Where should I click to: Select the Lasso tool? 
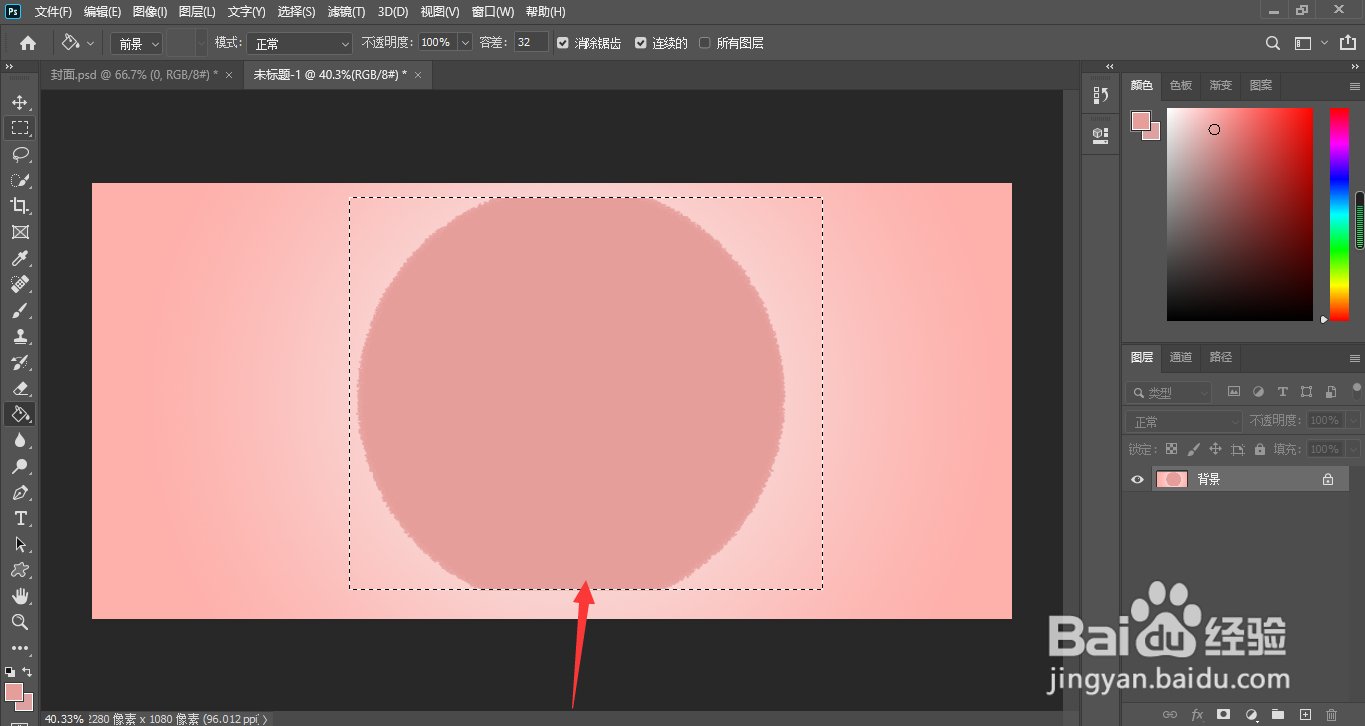coord(20,154)
